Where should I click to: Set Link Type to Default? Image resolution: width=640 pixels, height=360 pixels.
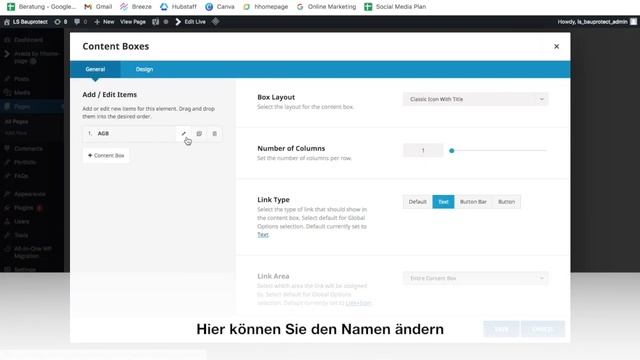(x=417, y=202)
